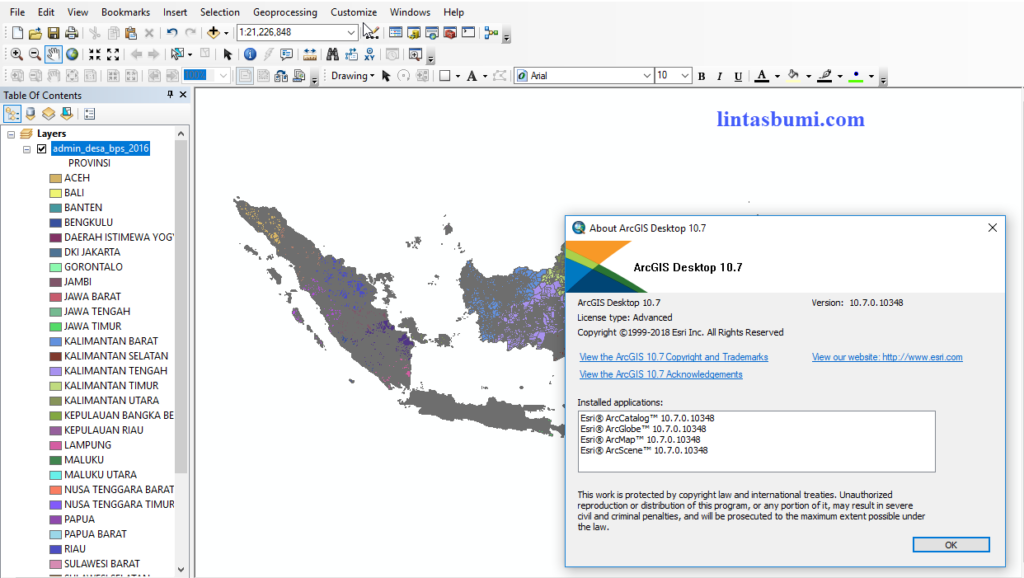Click OK in the About ArcGIS dialog
The image size is (1024, 578).
pos(950,544)
